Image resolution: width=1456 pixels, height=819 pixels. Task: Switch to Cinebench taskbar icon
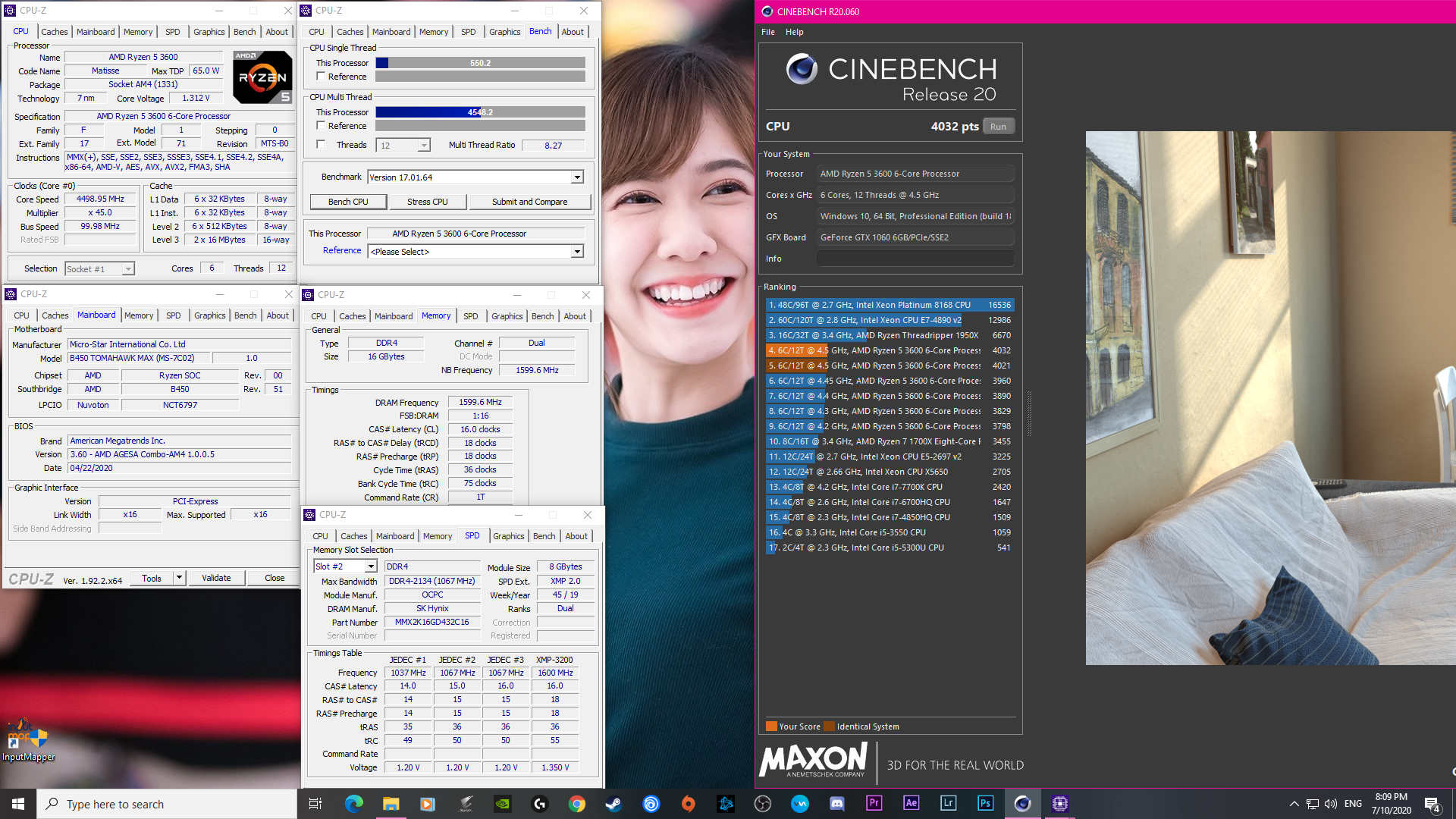point(1023,804)
